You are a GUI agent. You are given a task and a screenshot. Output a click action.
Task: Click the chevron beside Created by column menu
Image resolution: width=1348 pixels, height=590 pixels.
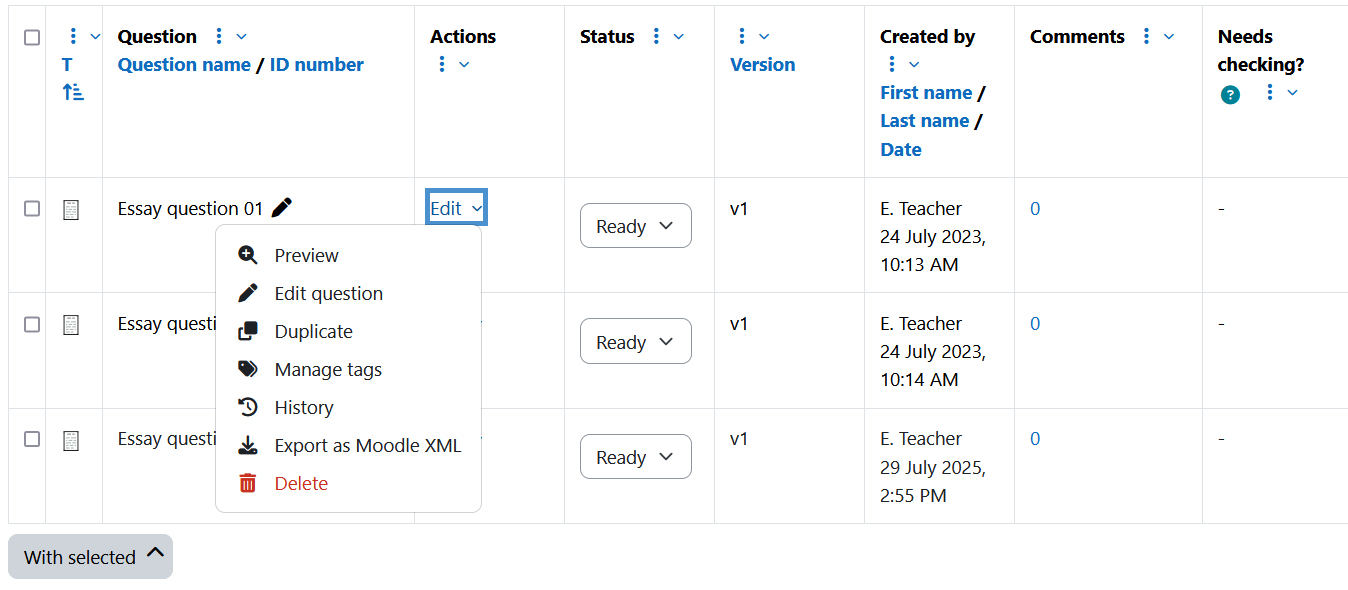[913, 64]
